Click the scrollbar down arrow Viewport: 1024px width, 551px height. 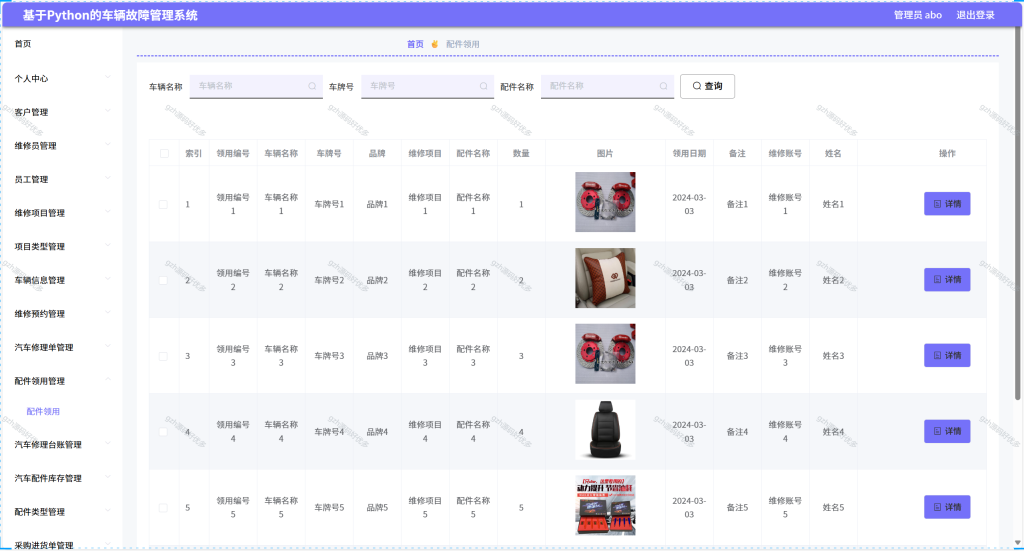1017,543
